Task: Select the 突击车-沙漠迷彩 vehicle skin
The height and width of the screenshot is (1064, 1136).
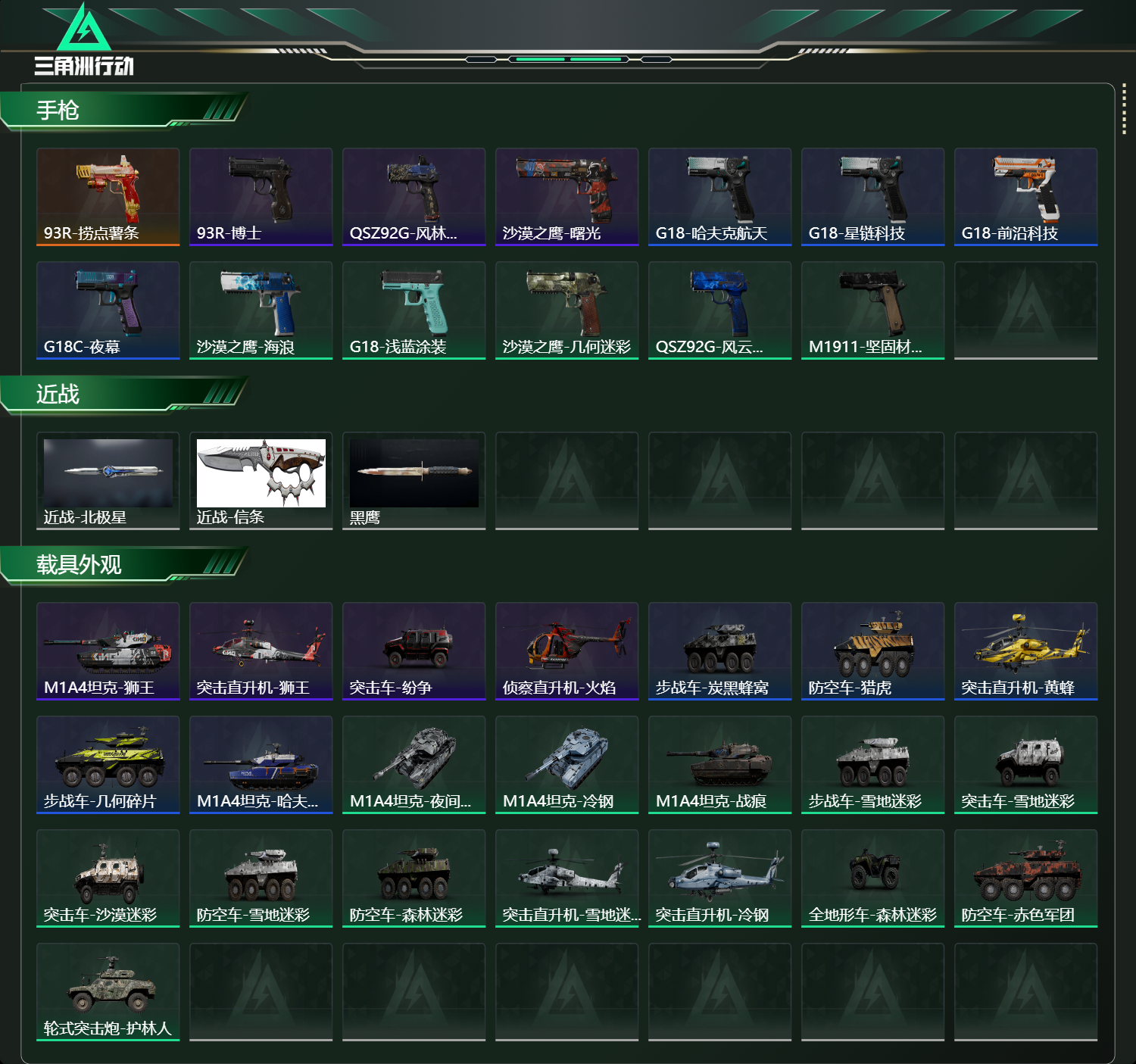Action: point(108,878)
